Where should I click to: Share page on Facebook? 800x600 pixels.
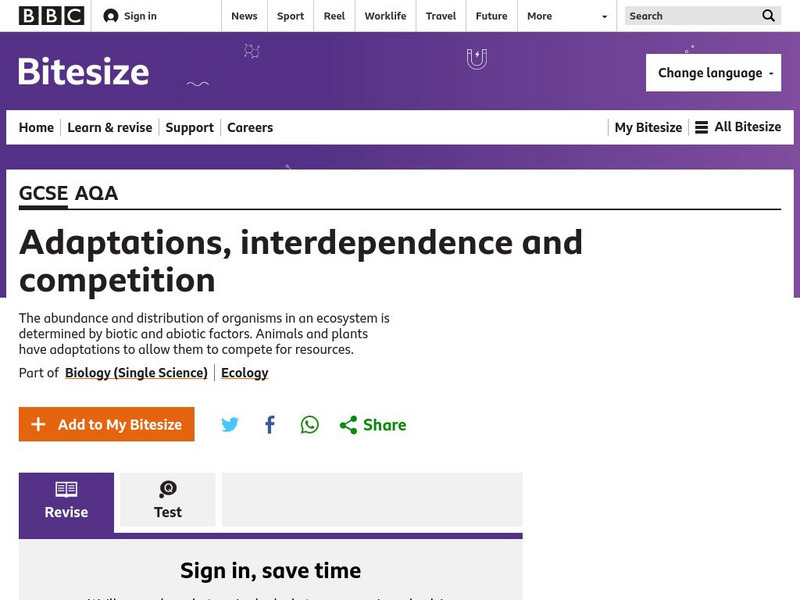[x=270, y=425]
